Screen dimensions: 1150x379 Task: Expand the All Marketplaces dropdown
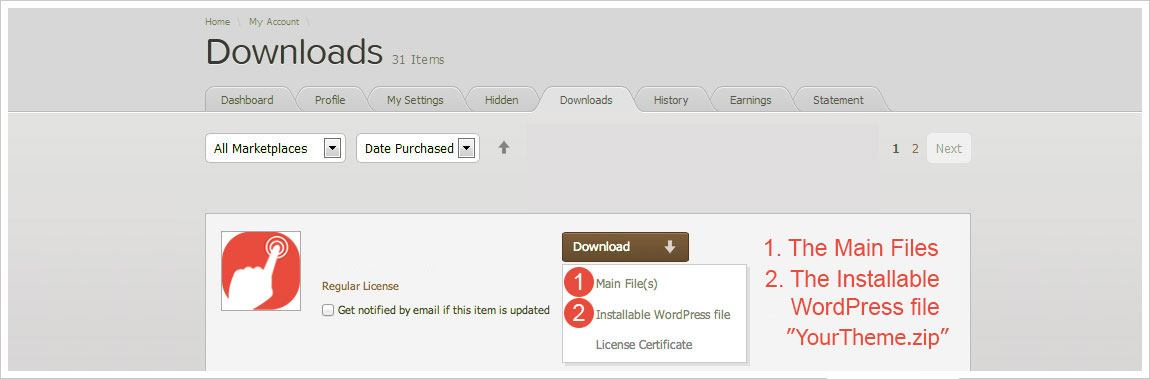click(275, 148)
